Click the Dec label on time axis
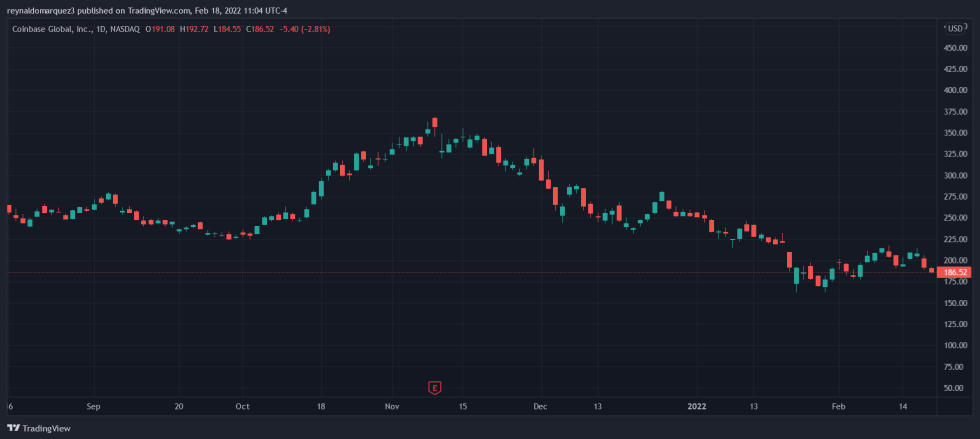This screenshot has width=980, height=439. pyautogui.click(x=540, y=407)
